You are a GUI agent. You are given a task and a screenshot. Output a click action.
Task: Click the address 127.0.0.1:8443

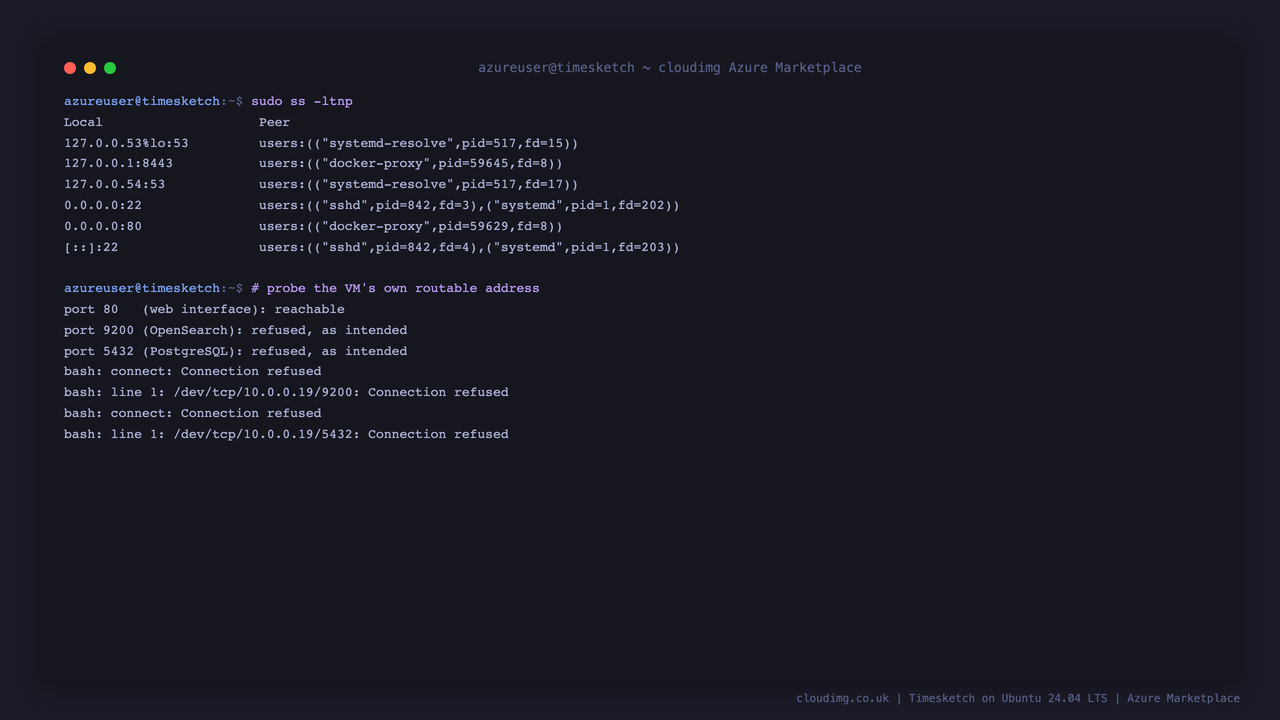tap(118, 163)
